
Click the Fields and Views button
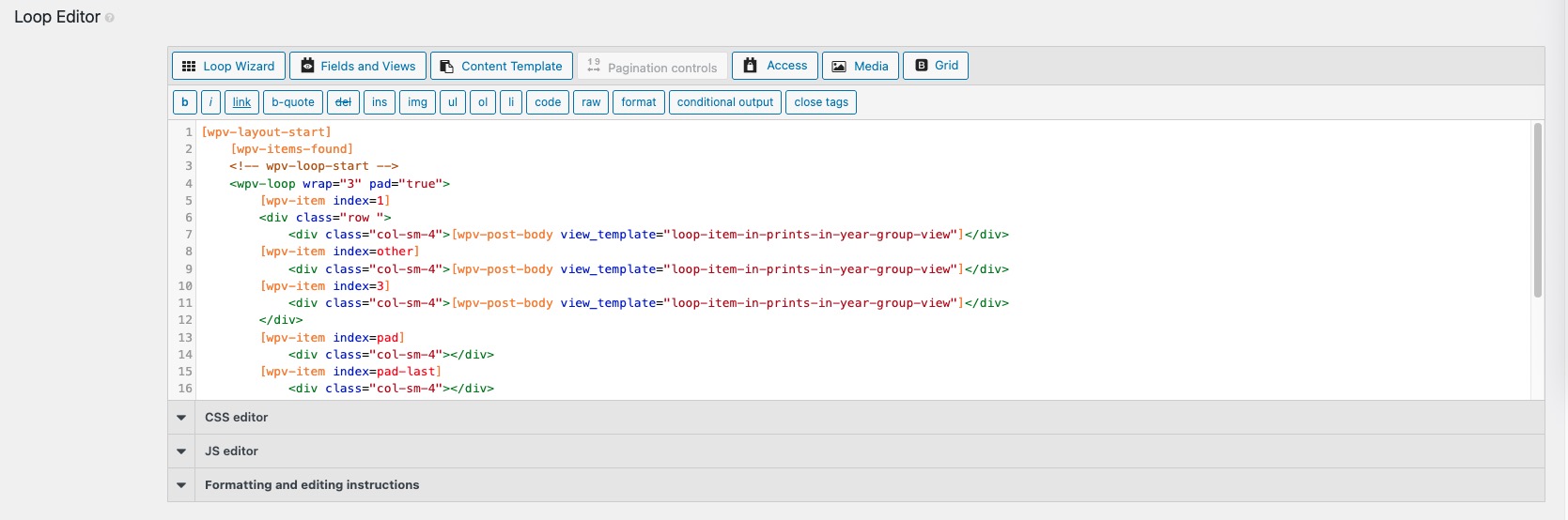click(x=358, y=66)
